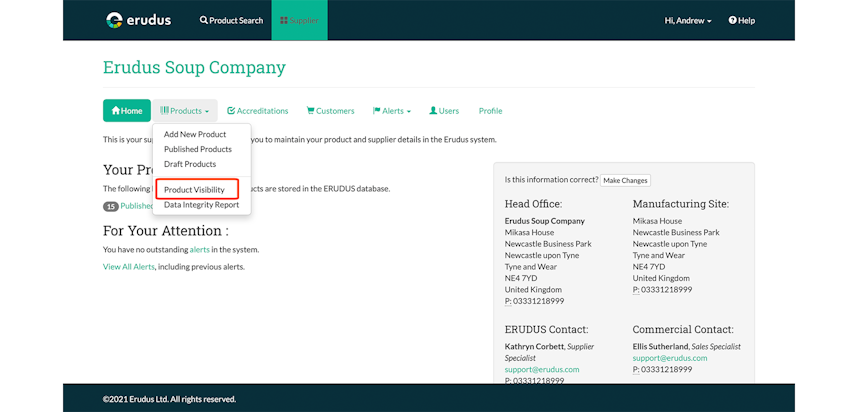Open the View All Alerts link

pyautogui.click(x=129, y=267)
